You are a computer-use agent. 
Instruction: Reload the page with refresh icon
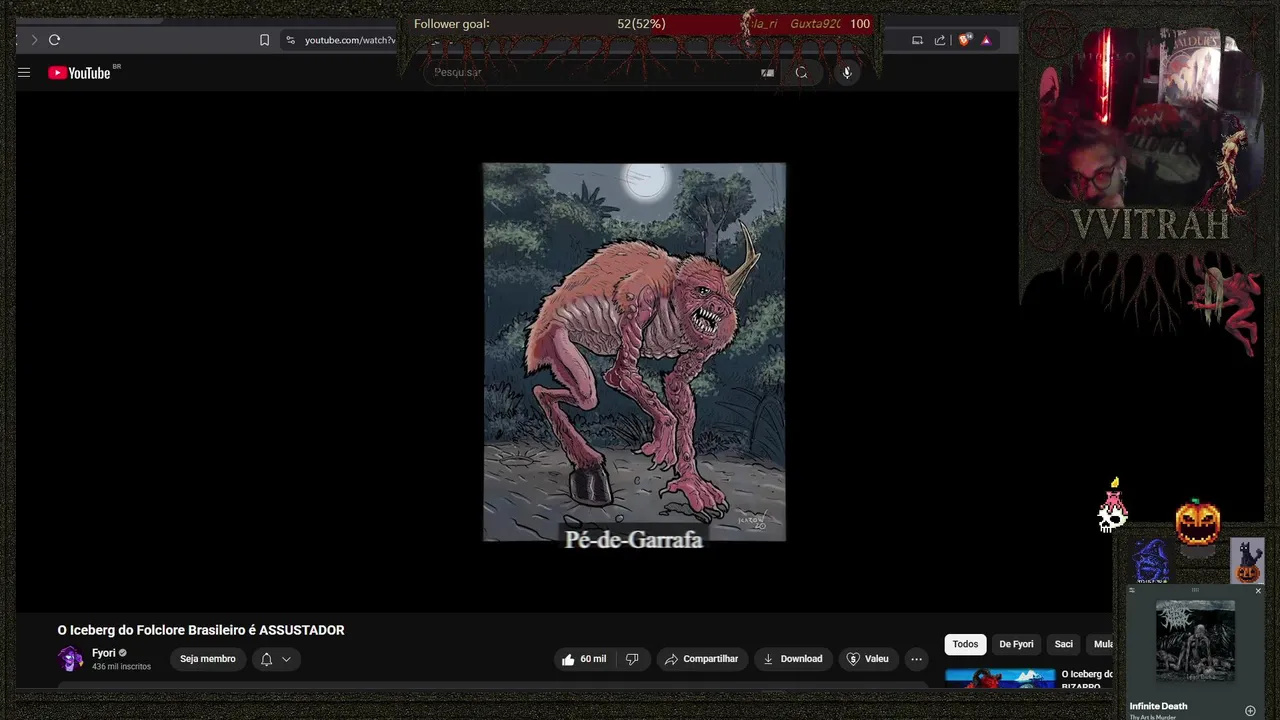[x=54, y=40]
